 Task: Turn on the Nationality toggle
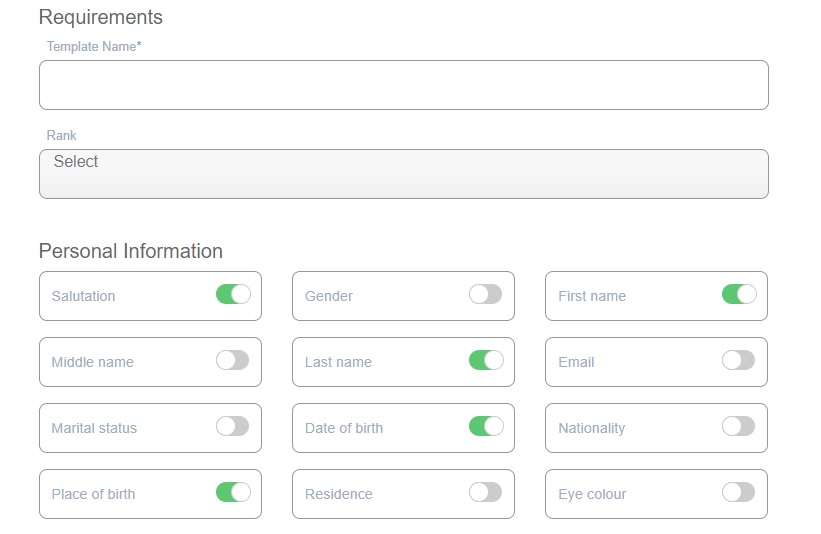pyautogui.click(x=738, y=426)
